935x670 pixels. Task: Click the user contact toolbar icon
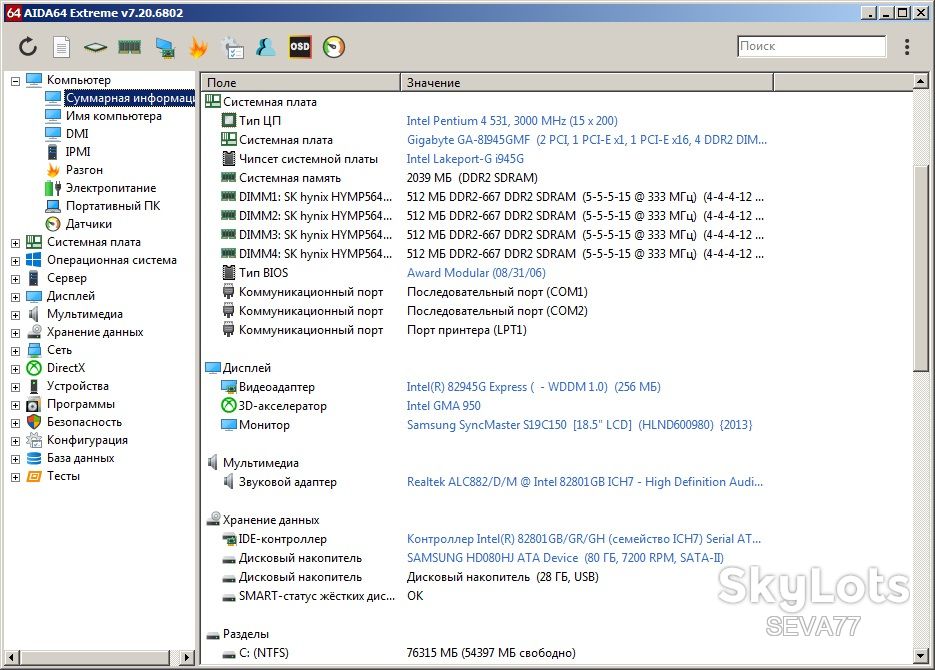tap(265, 46)
